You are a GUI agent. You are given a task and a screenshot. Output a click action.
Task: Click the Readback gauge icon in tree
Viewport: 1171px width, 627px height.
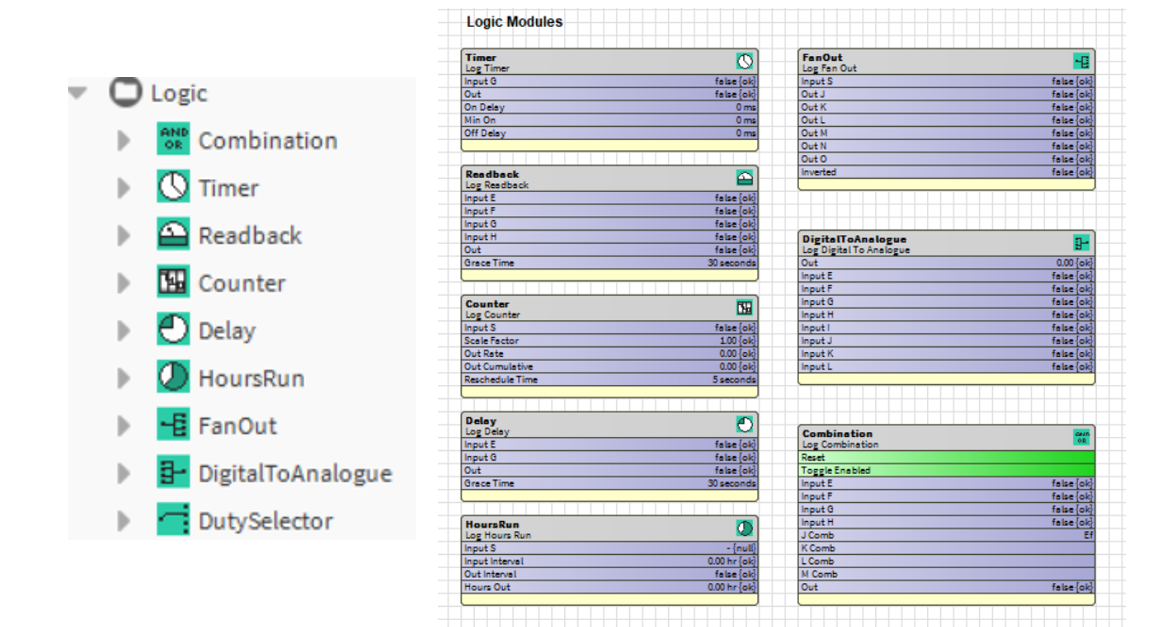[x=173, y=234]
